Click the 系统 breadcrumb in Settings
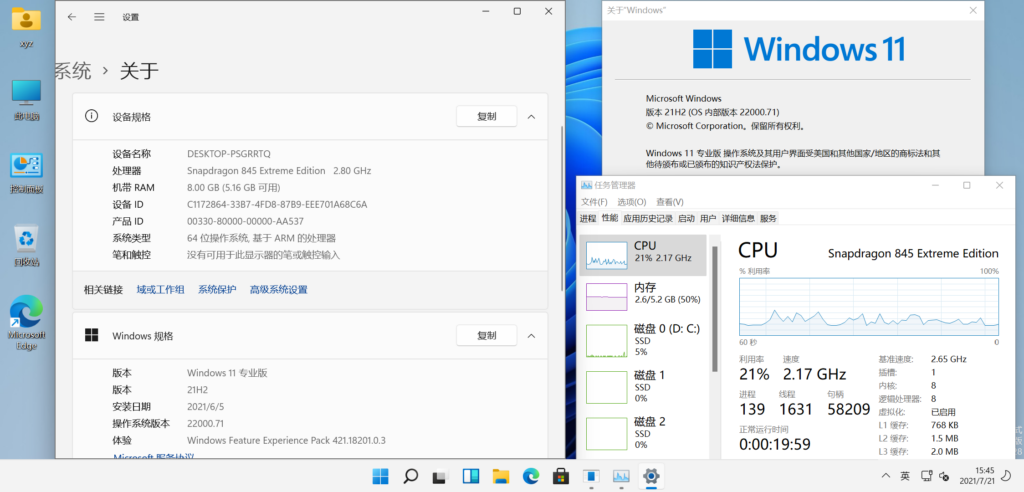The height and width of the screenshot is (492, 1024). (x=73, y=71)
